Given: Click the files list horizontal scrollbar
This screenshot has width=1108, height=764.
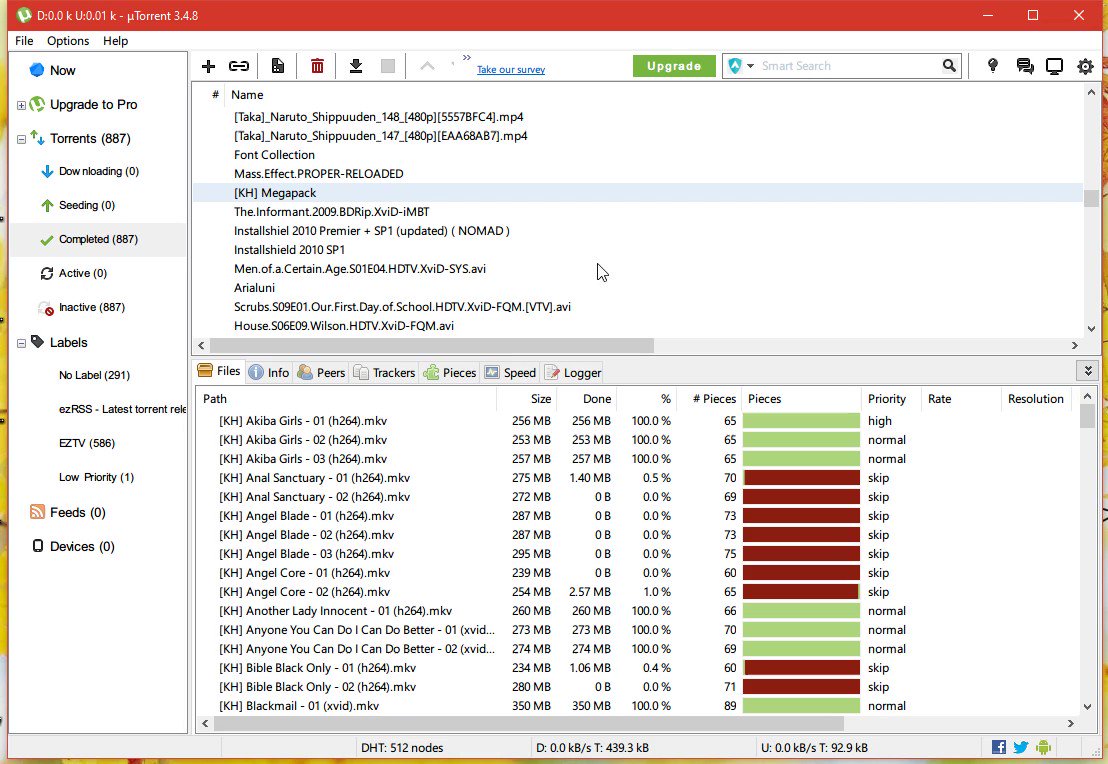Looking at the screenshot, I should click(x=529, y=723).
